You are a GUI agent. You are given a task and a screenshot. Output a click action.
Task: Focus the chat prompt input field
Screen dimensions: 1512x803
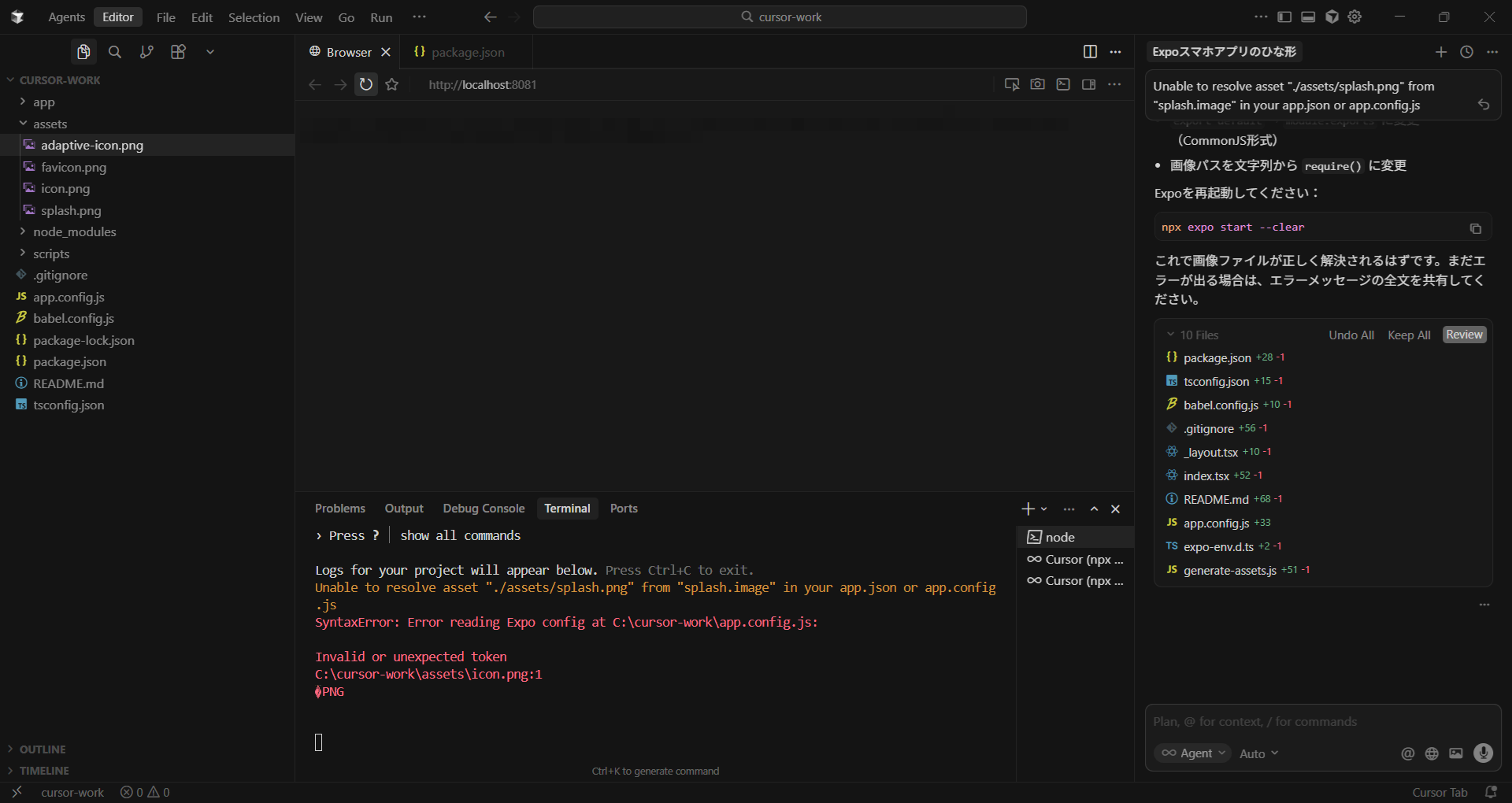pos(1323,721)
